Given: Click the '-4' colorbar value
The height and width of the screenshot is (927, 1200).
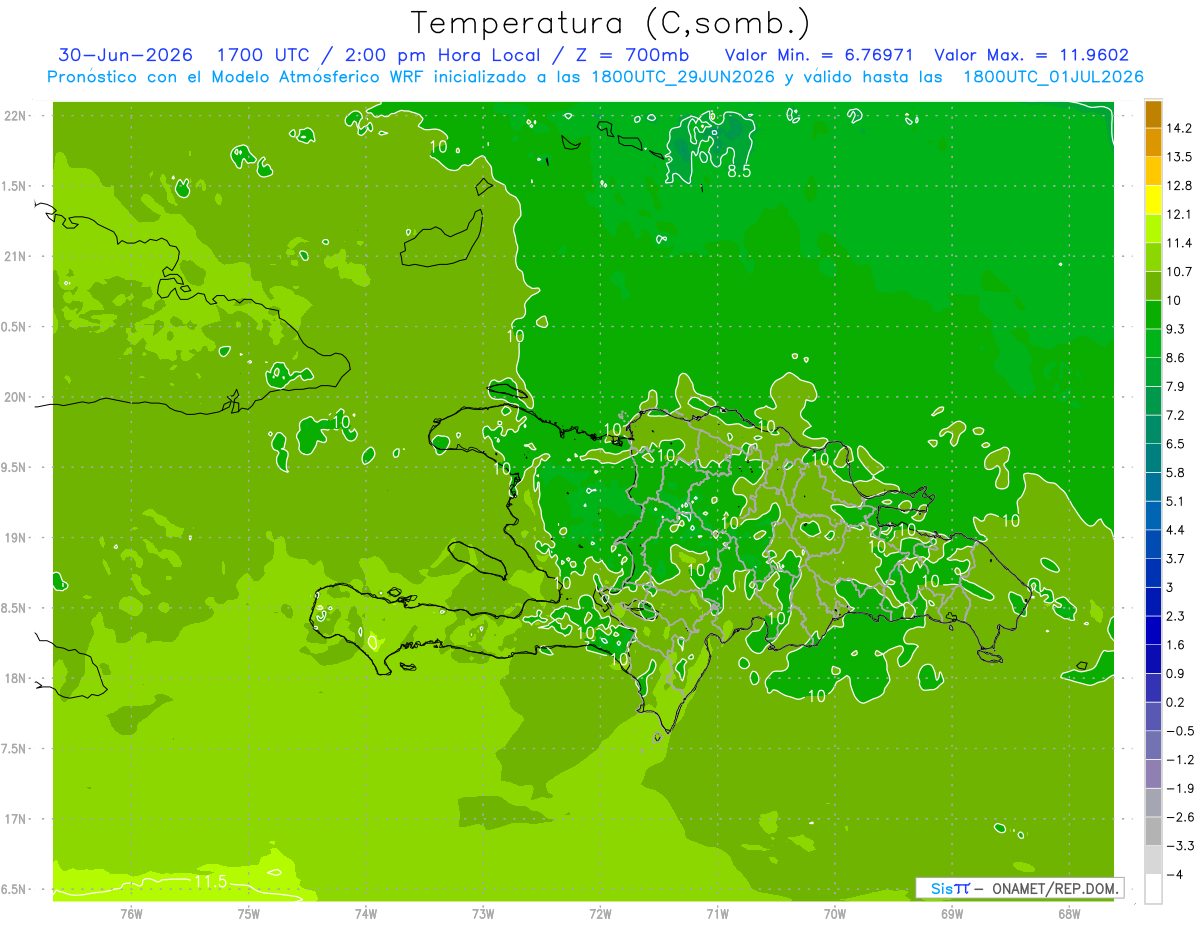Looking at the screenshot, I should coord(1175,874).
